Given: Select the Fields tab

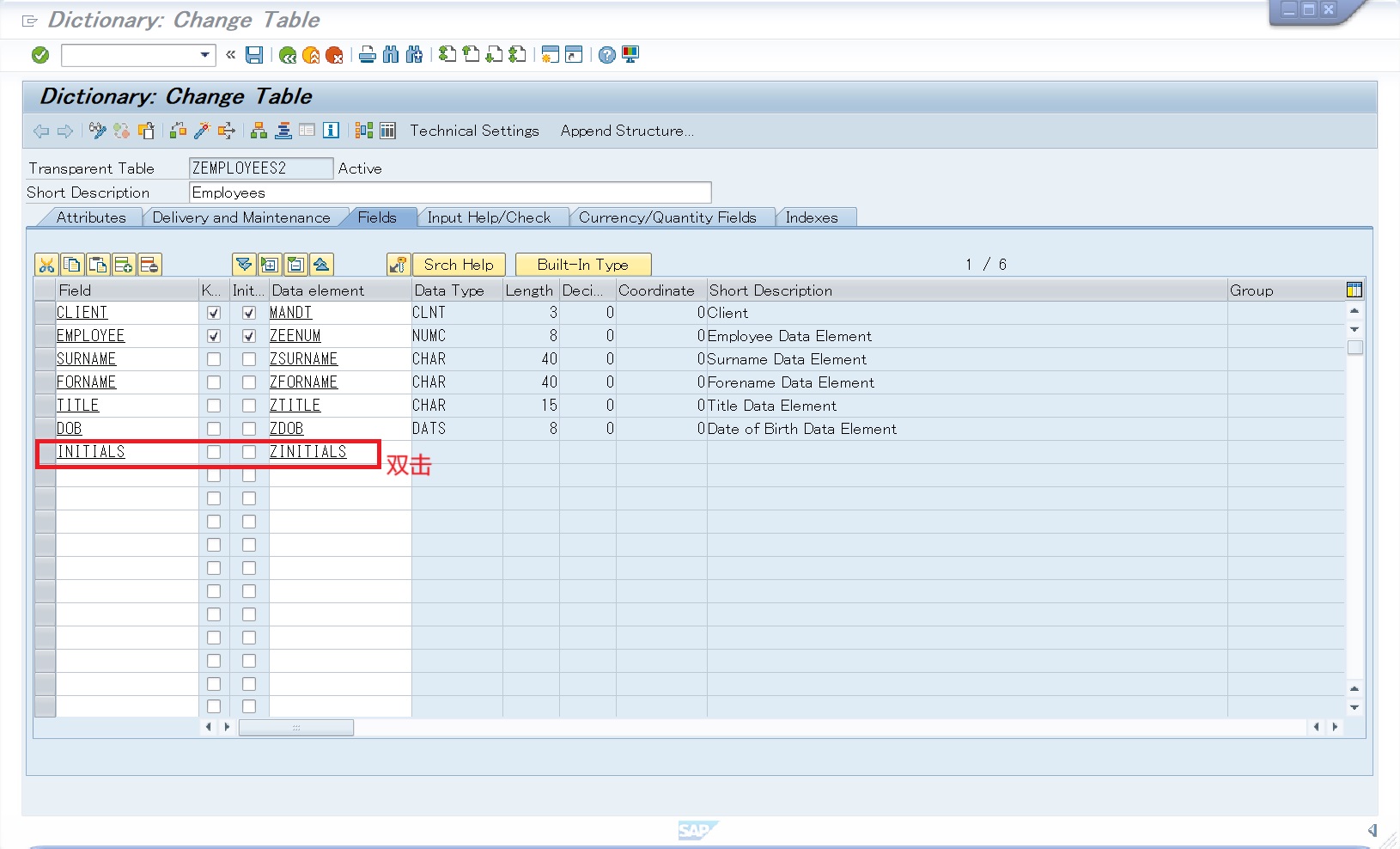Looking at the screenshot, I should (377, 217).
